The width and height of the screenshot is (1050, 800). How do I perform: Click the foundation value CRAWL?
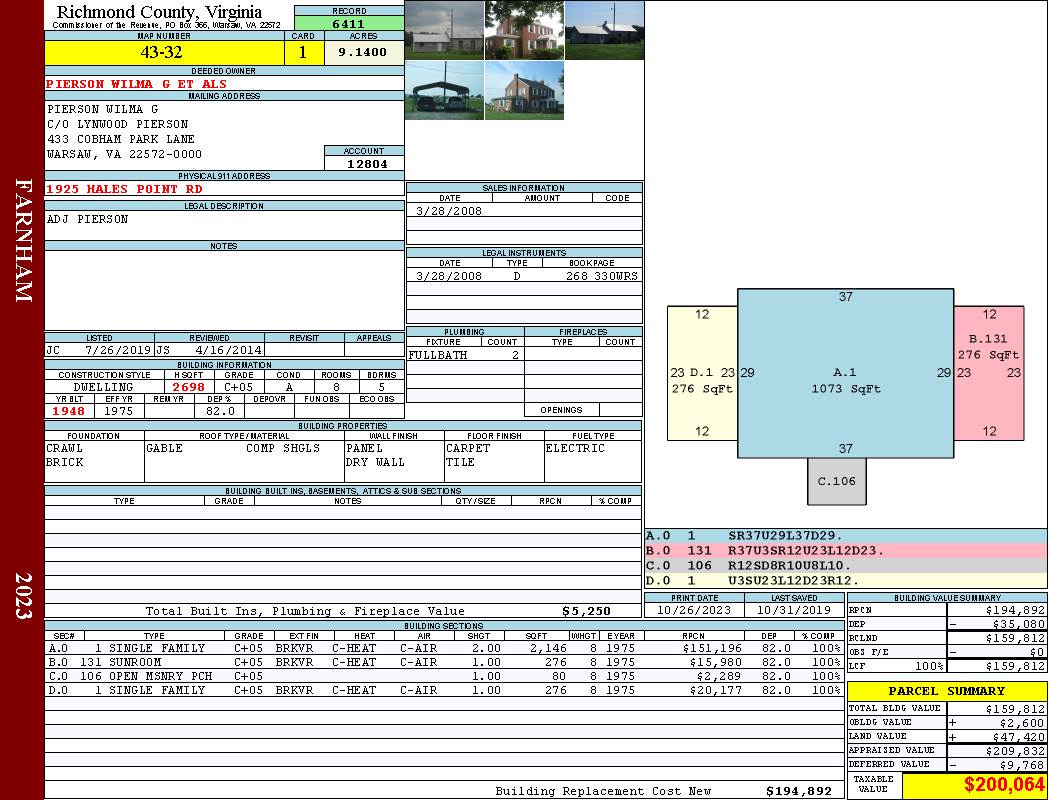click(x=64, y=448)
